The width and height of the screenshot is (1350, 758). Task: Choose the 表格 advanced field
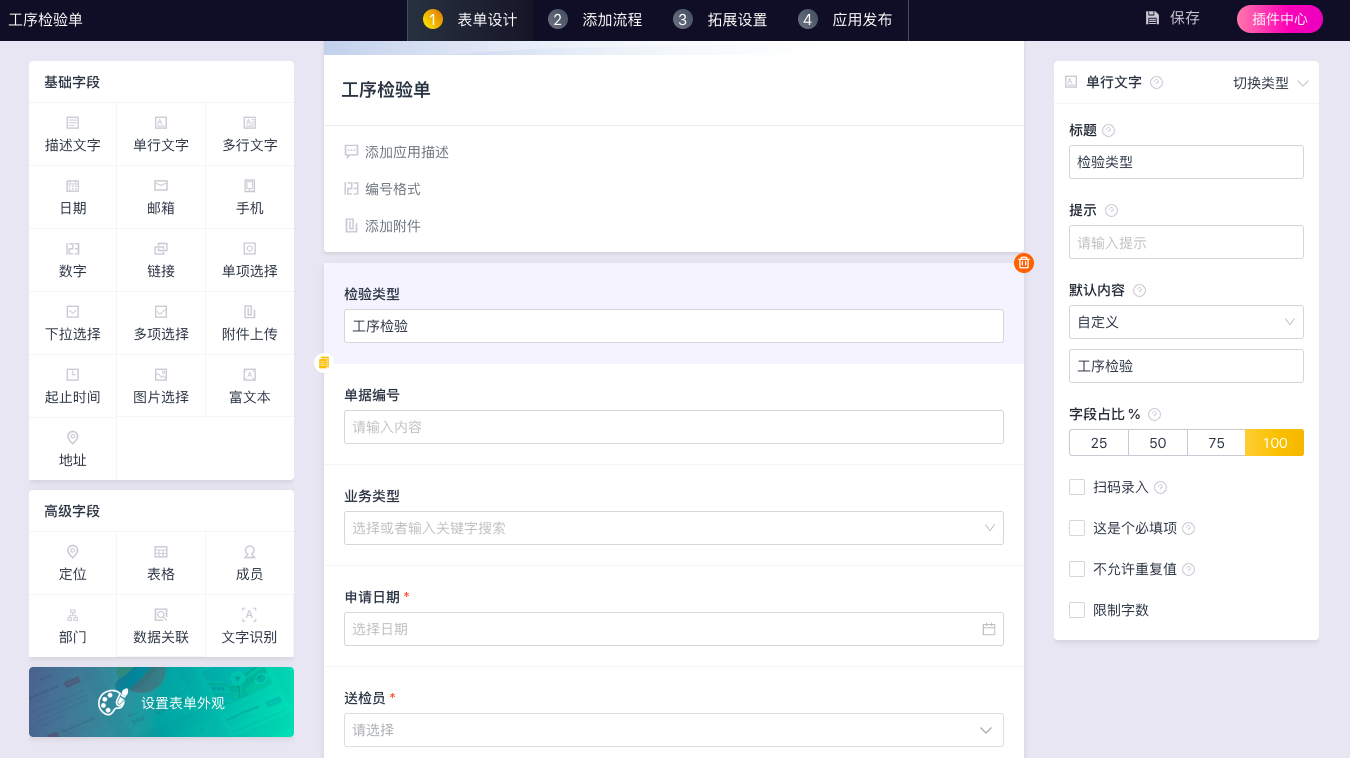pos(161,563)
